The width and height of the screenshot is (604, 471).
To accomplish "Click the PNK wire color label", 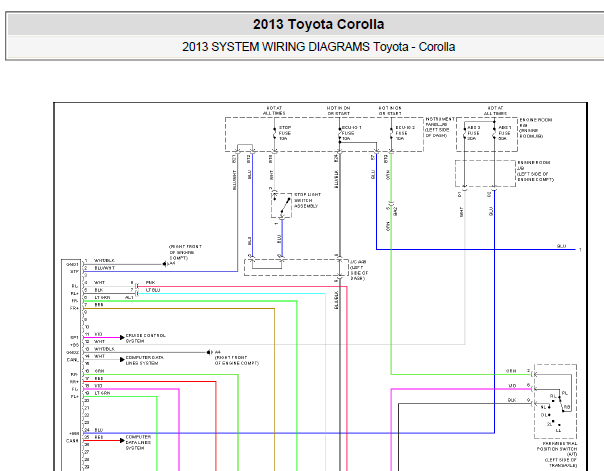I will click(x=150, y=283).
